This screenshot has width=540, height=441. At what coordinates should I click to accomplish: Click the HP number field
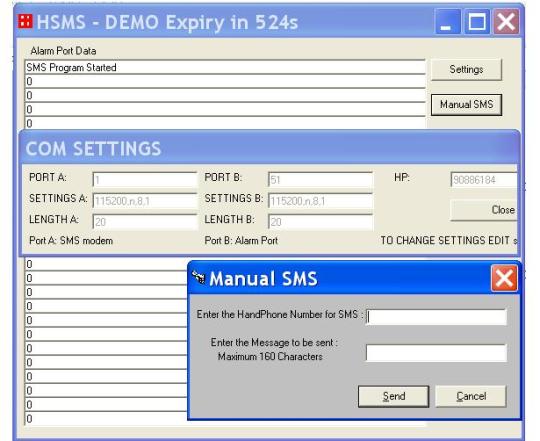pyautogui.click(x=484, y=180)
